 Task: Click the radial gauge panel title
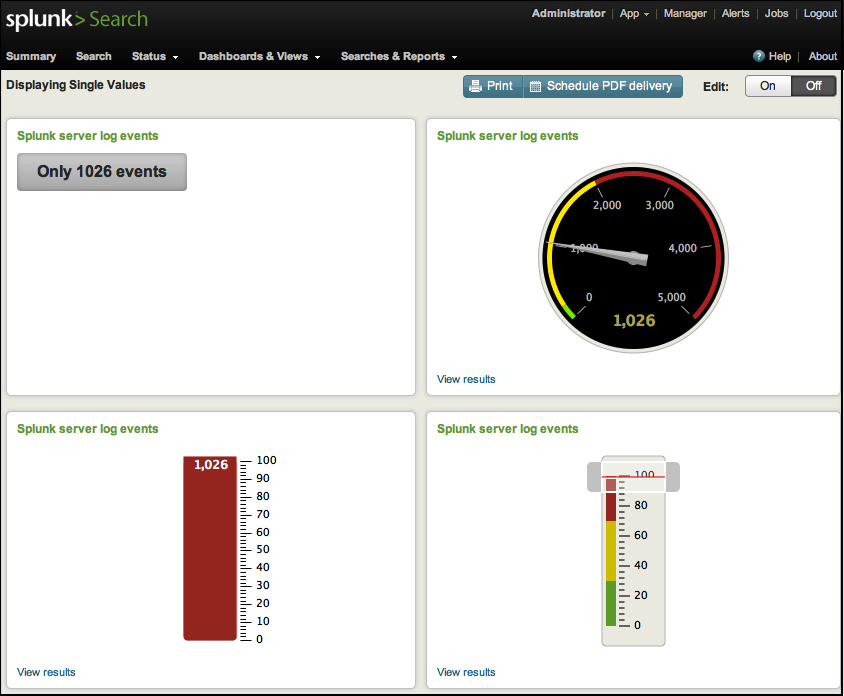click(x=508, y=136)
